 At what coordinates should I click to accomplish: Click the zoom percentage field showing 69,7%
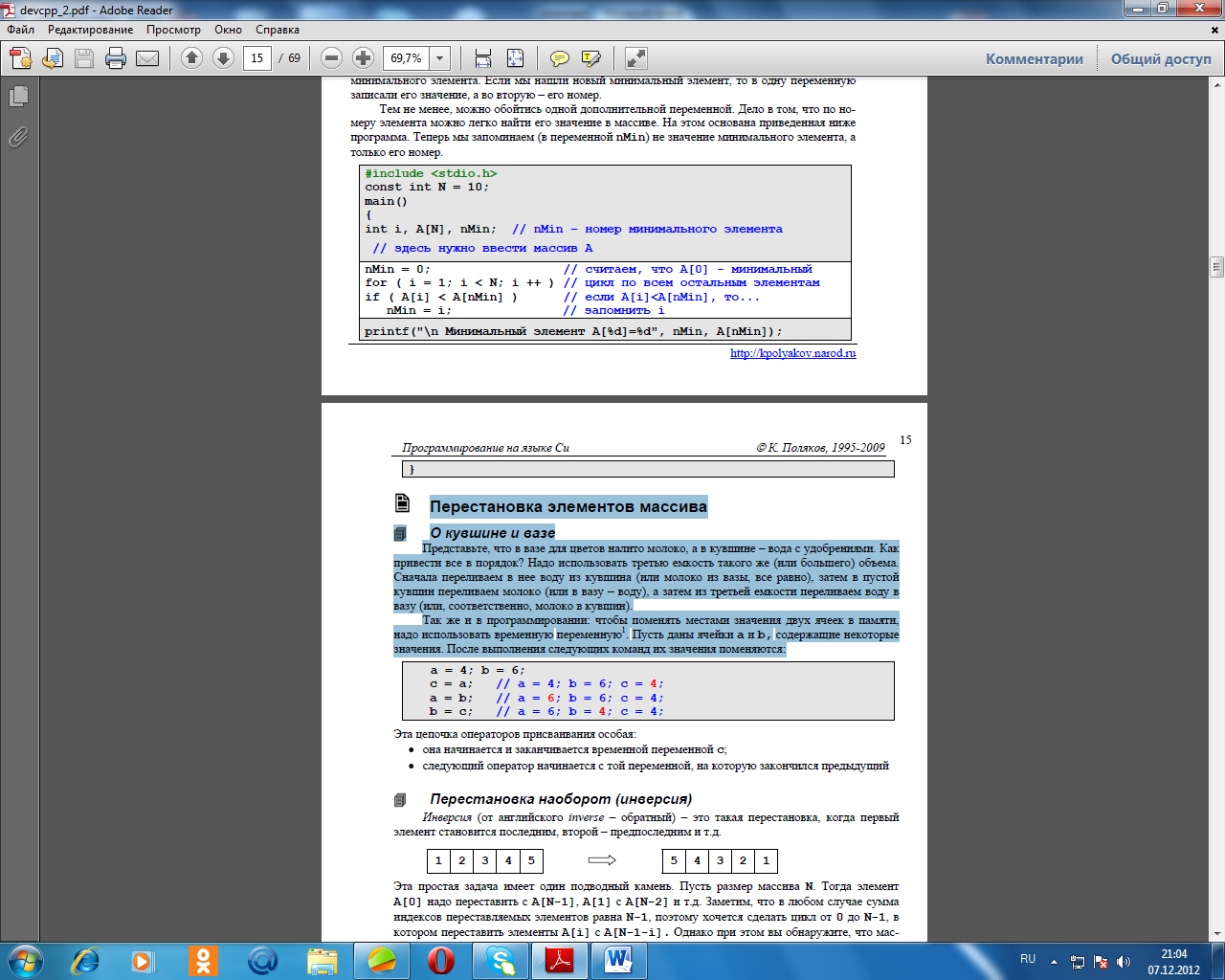pos(406,58)
